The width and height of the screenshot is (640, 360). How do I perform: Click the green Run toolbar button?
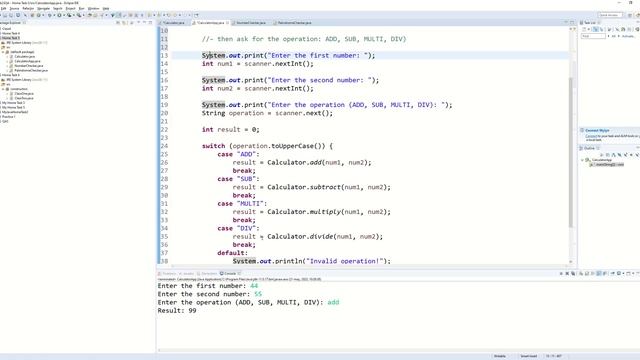point(59,15)
